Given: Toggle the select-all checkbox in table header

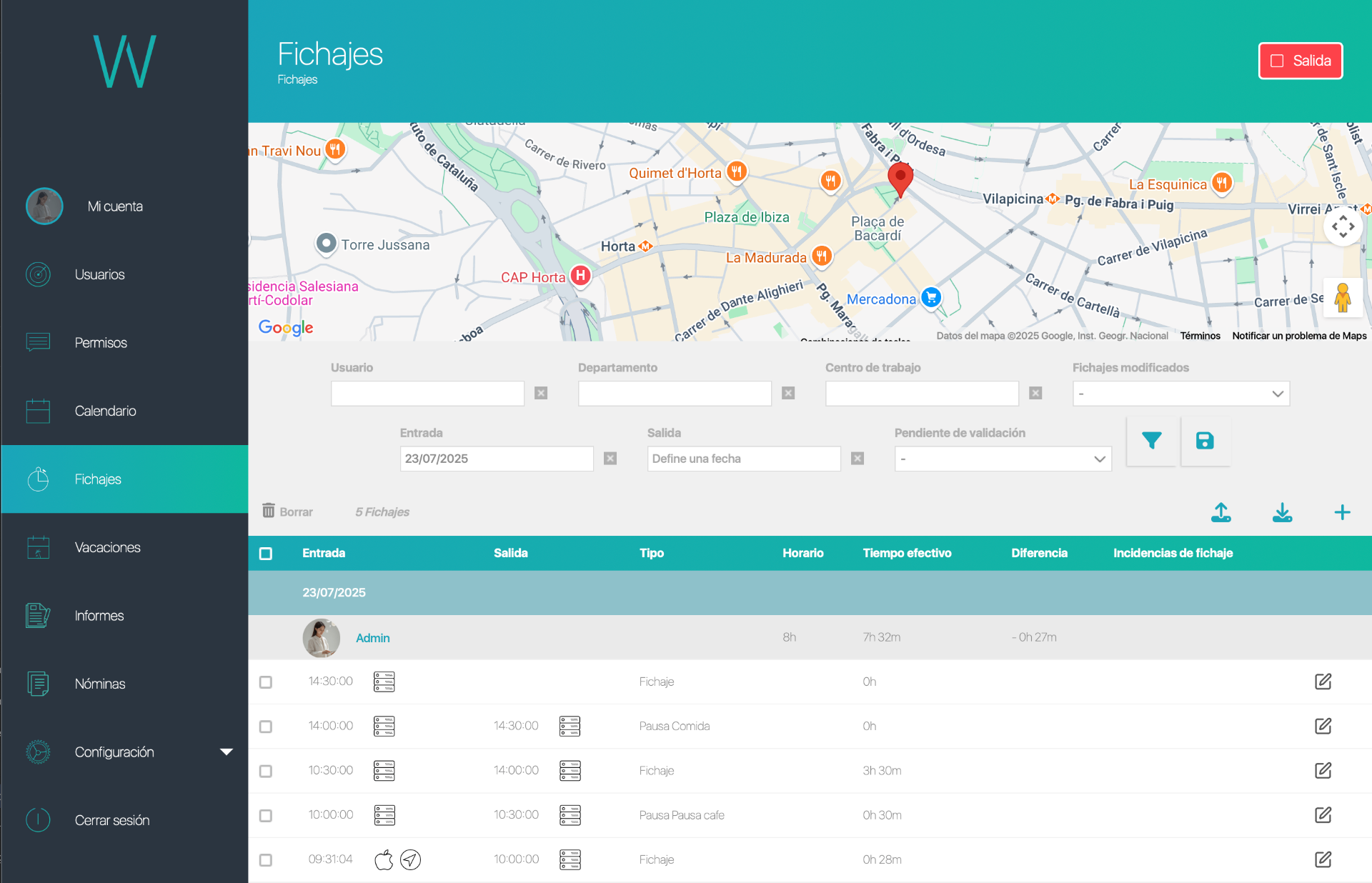Looking at the screenshot, I should pyautogui.click(x=266, y=554).
